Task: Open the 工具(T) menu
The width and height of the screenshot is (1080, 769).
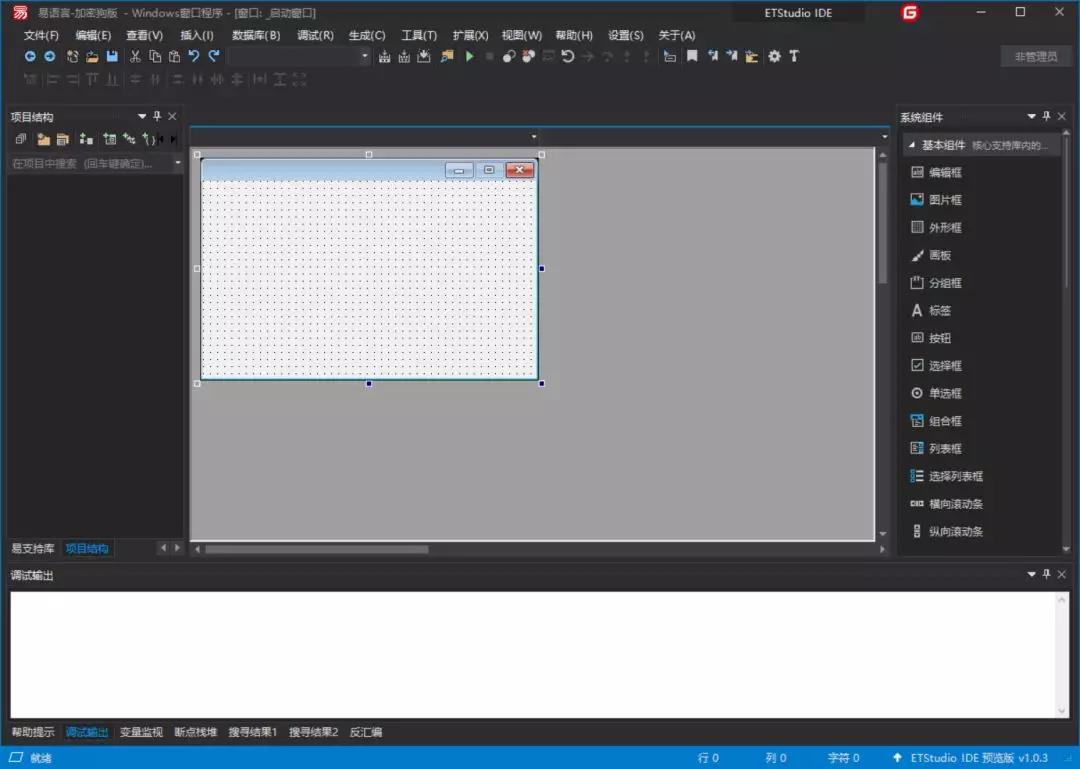Action: pos(418,35)
